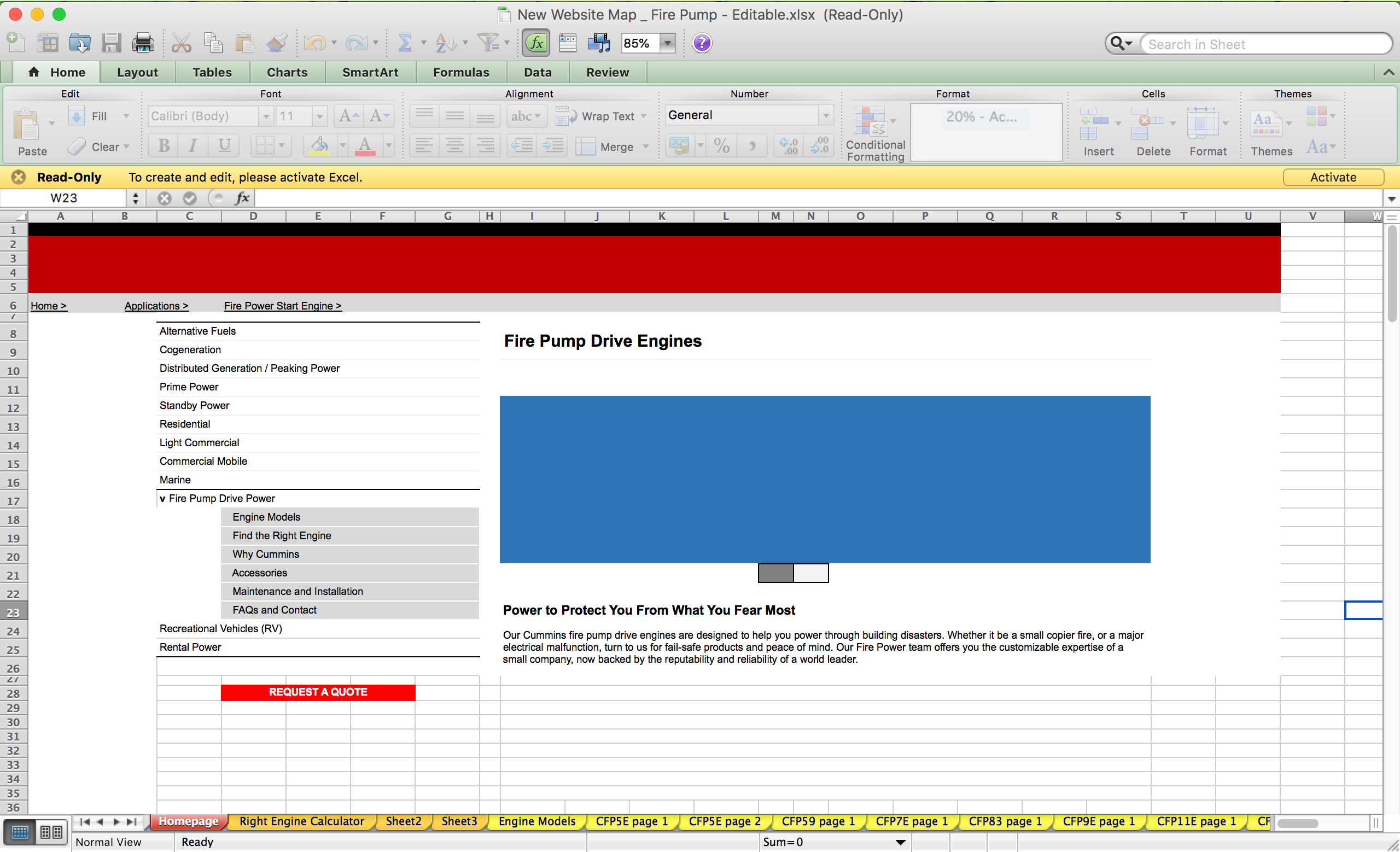Screen dimensions: 1400x852
Task: Click Decrease font size icon
Action: 380,116
